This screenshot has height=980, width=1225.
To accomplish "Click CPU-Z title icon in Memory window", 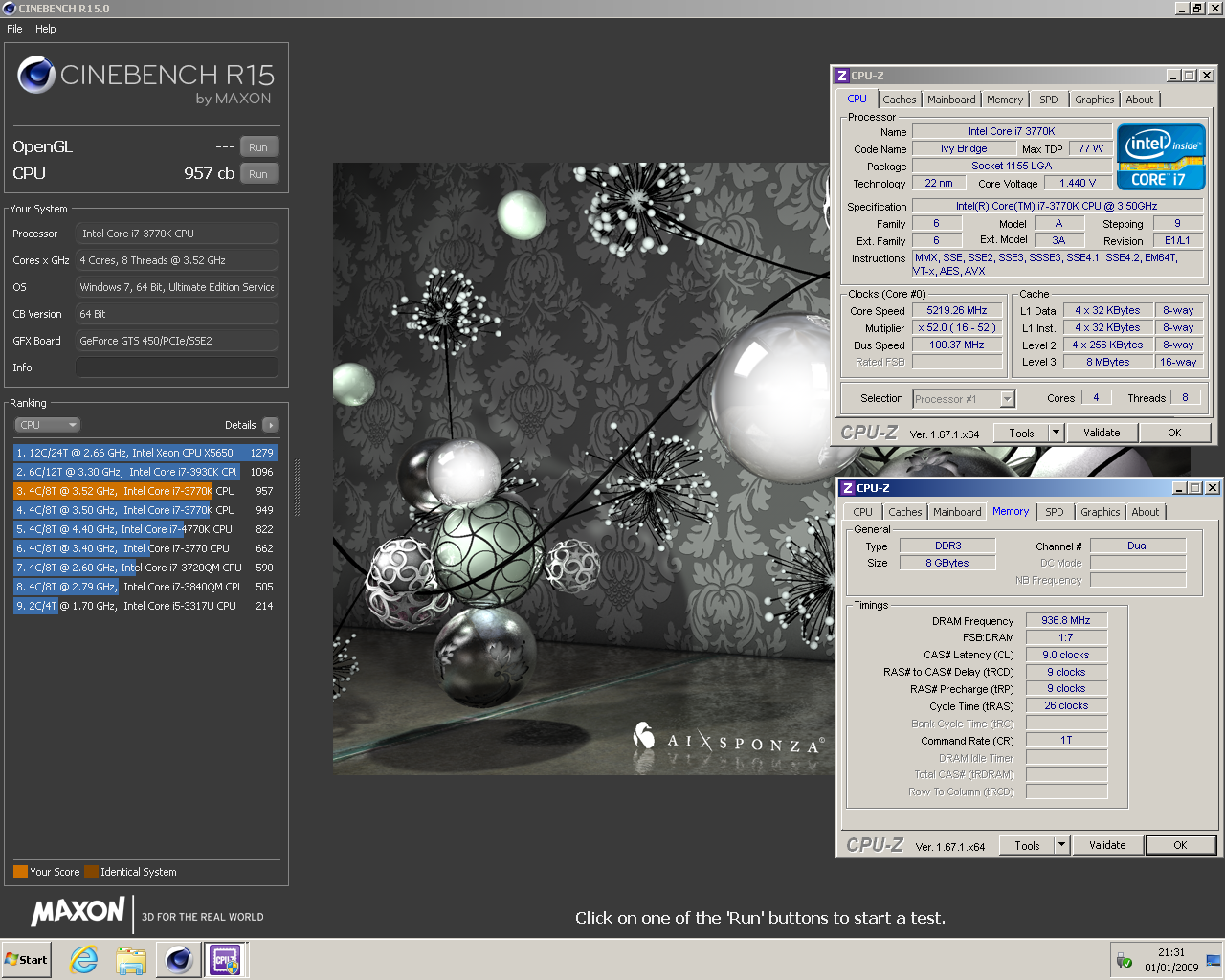I will [x=847, y=488].
